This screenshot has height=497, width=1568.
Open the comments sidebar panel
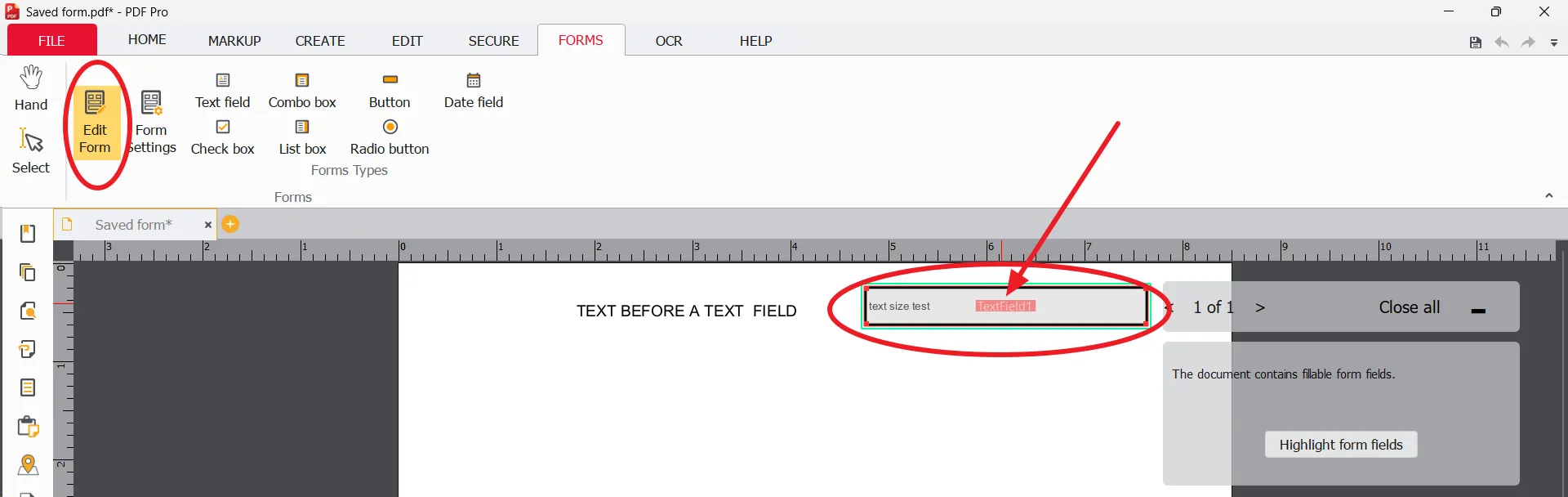tap(28, 349)
